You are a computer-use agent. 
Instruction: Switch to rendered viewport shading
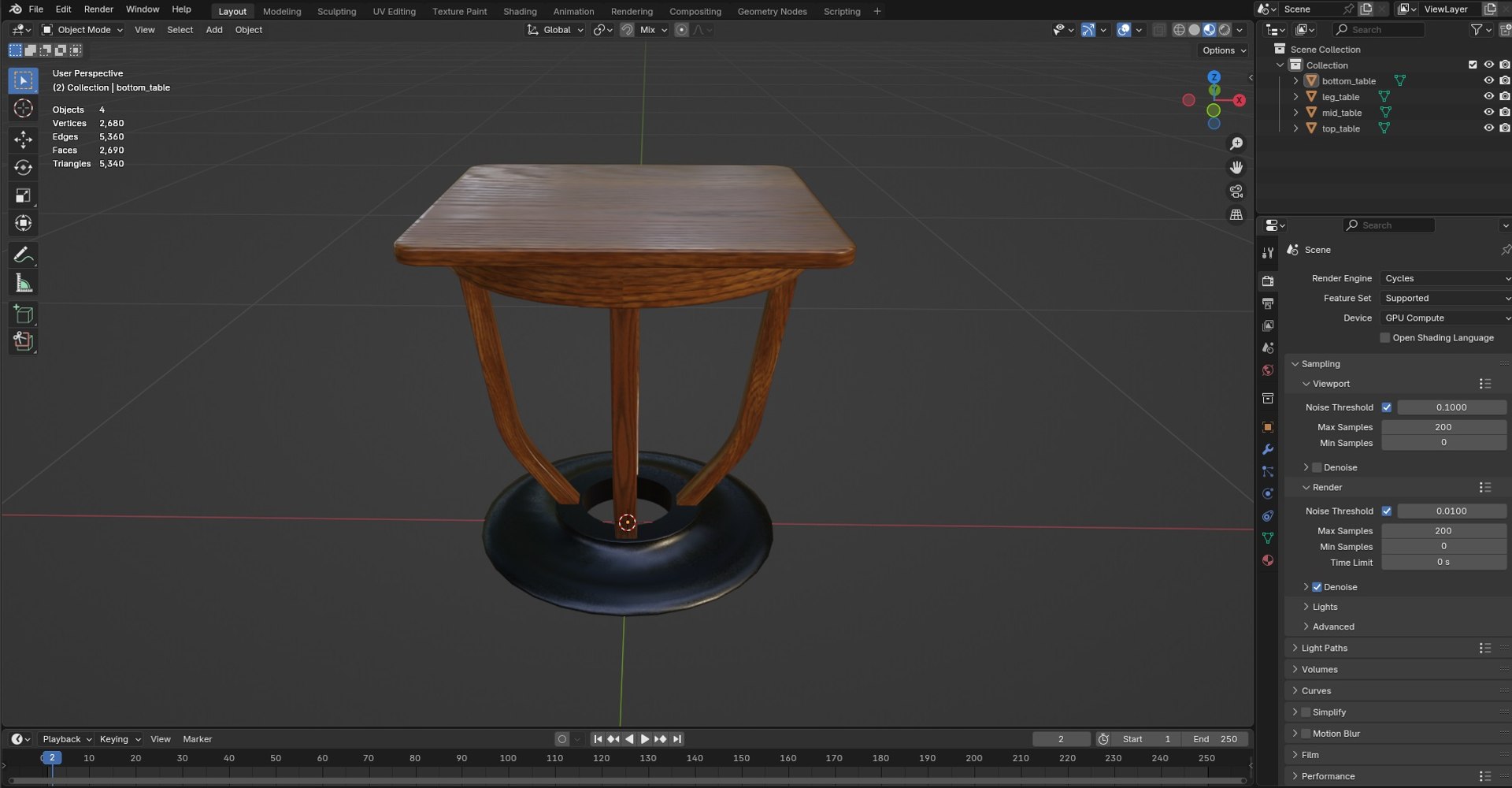1225,30
